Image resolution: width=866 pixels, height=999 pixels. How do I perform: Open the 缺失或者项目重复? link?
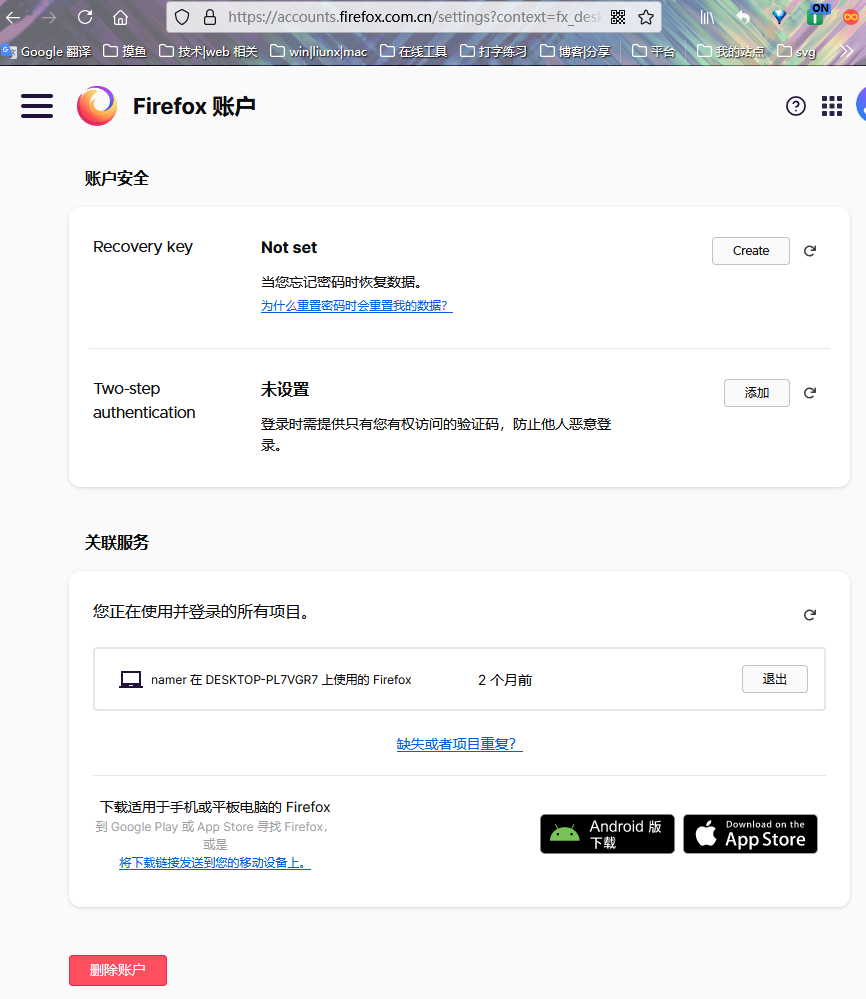(x=459, y=744)
